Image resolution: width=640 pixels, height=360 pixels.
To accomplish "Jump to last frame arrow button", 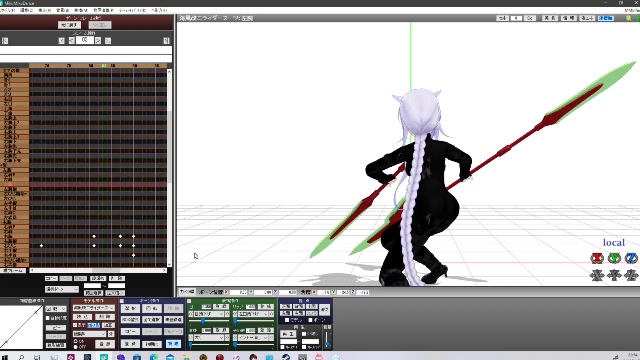I will (166, 40).
